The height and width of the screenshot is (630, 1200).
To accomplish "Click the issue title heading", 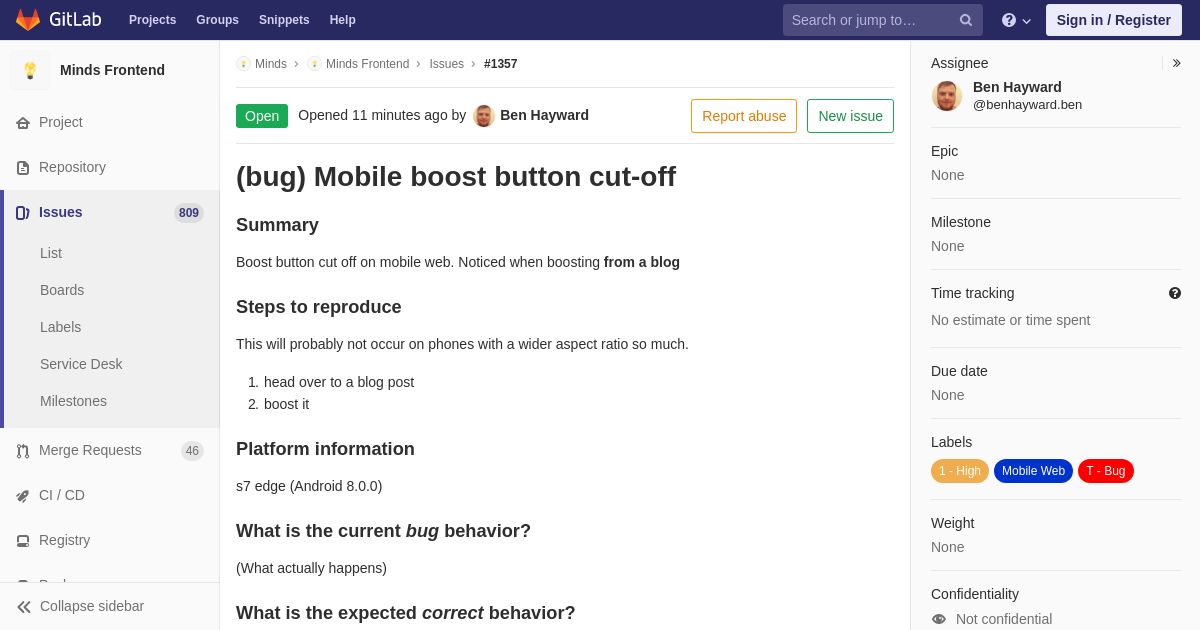I will click(456, 177).
